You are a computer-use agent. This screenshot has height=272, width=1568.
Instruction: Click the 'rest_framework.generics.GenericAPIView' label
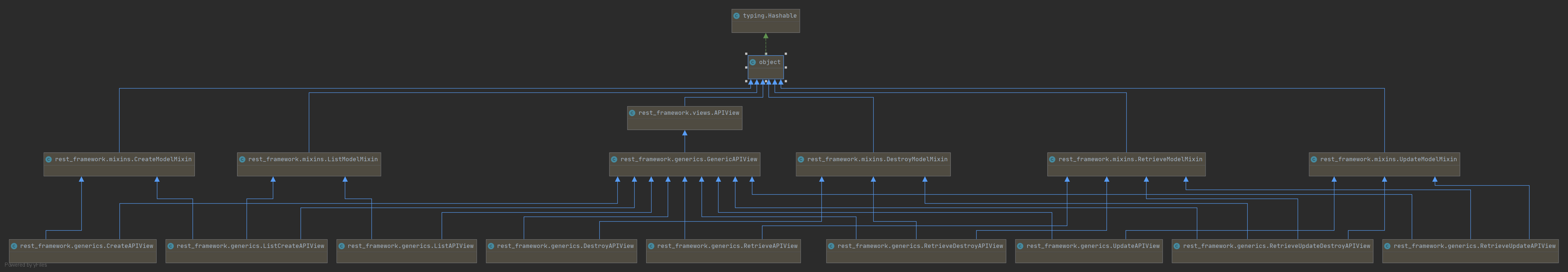tap(689, 159)
